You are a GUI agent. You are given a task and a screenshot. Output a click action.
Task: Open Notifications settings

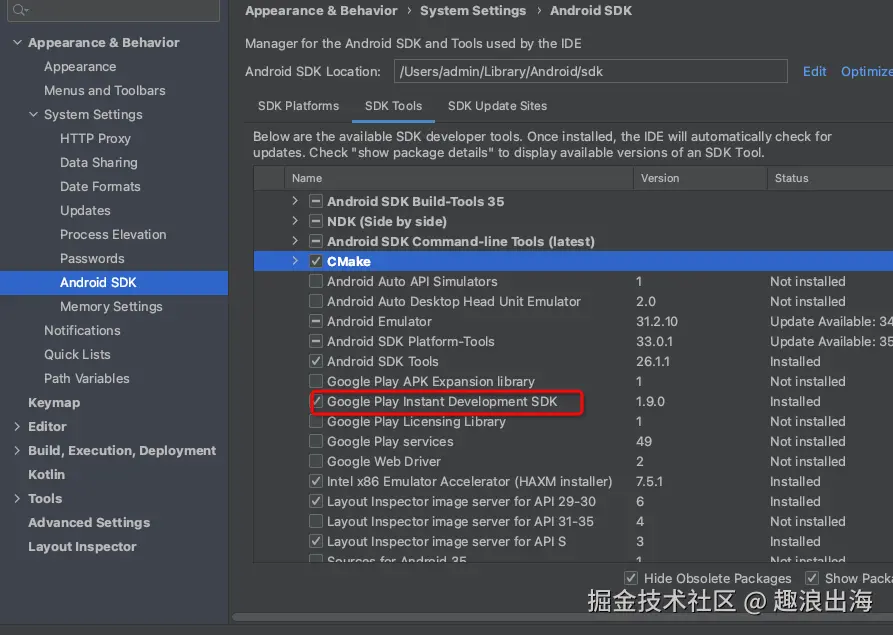coord(83,330)
